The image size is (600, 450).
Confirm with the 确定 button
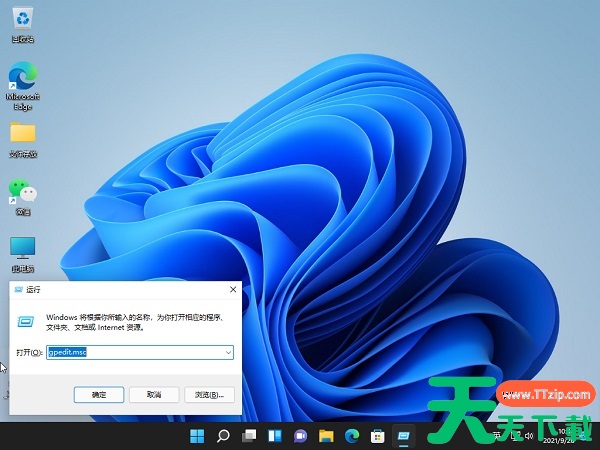pyautogui.click(x=99, y=395)
